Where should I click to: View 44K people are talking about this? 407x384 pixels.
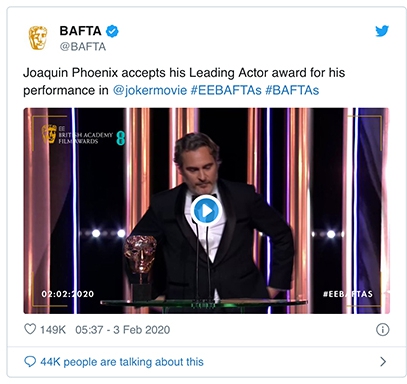click(x=122, y=362)
